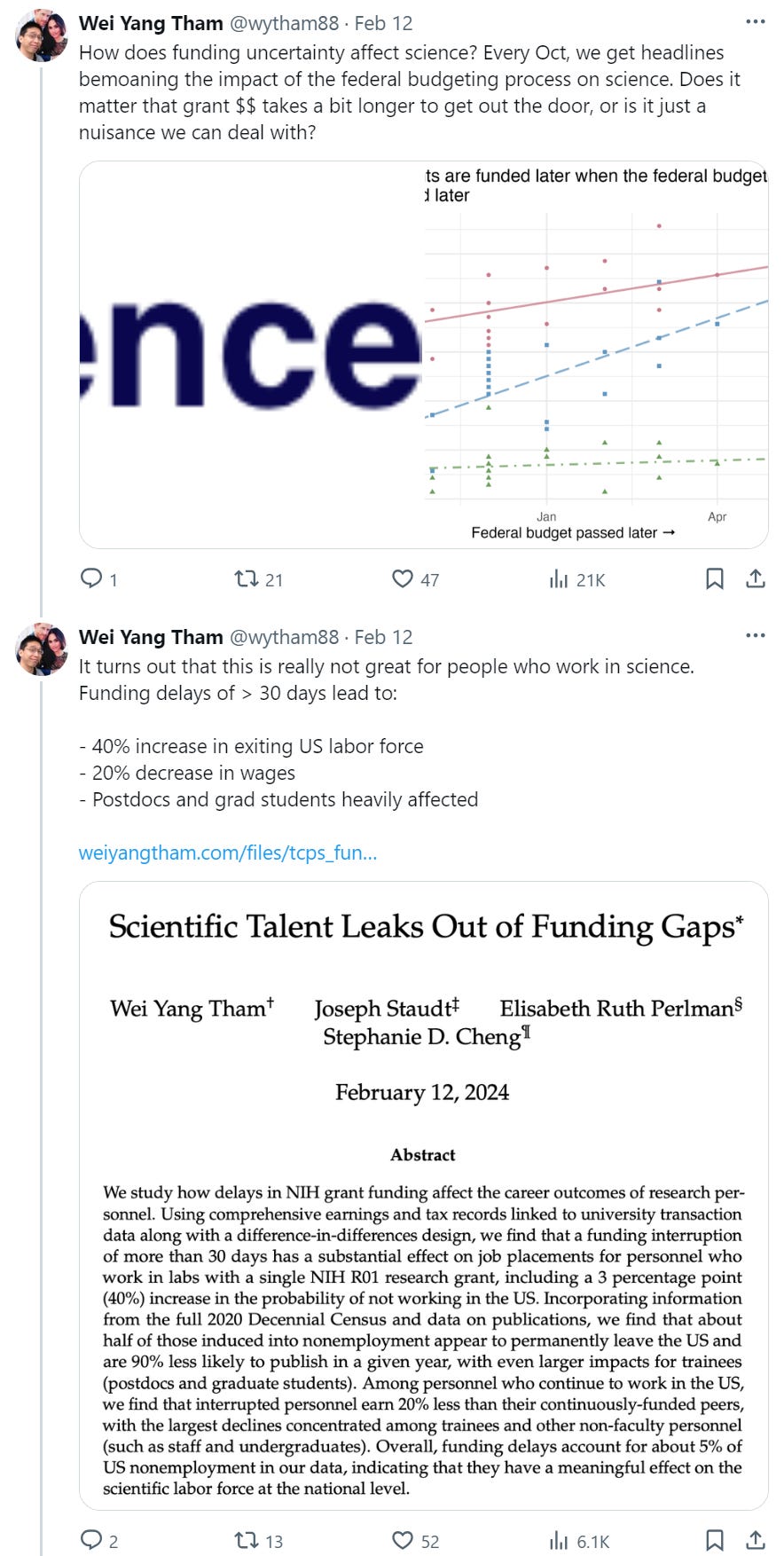This screenshot has height=1556, width=784.
Task: Open the Scientific Talent Leaks paper image
Action: 423,1195
